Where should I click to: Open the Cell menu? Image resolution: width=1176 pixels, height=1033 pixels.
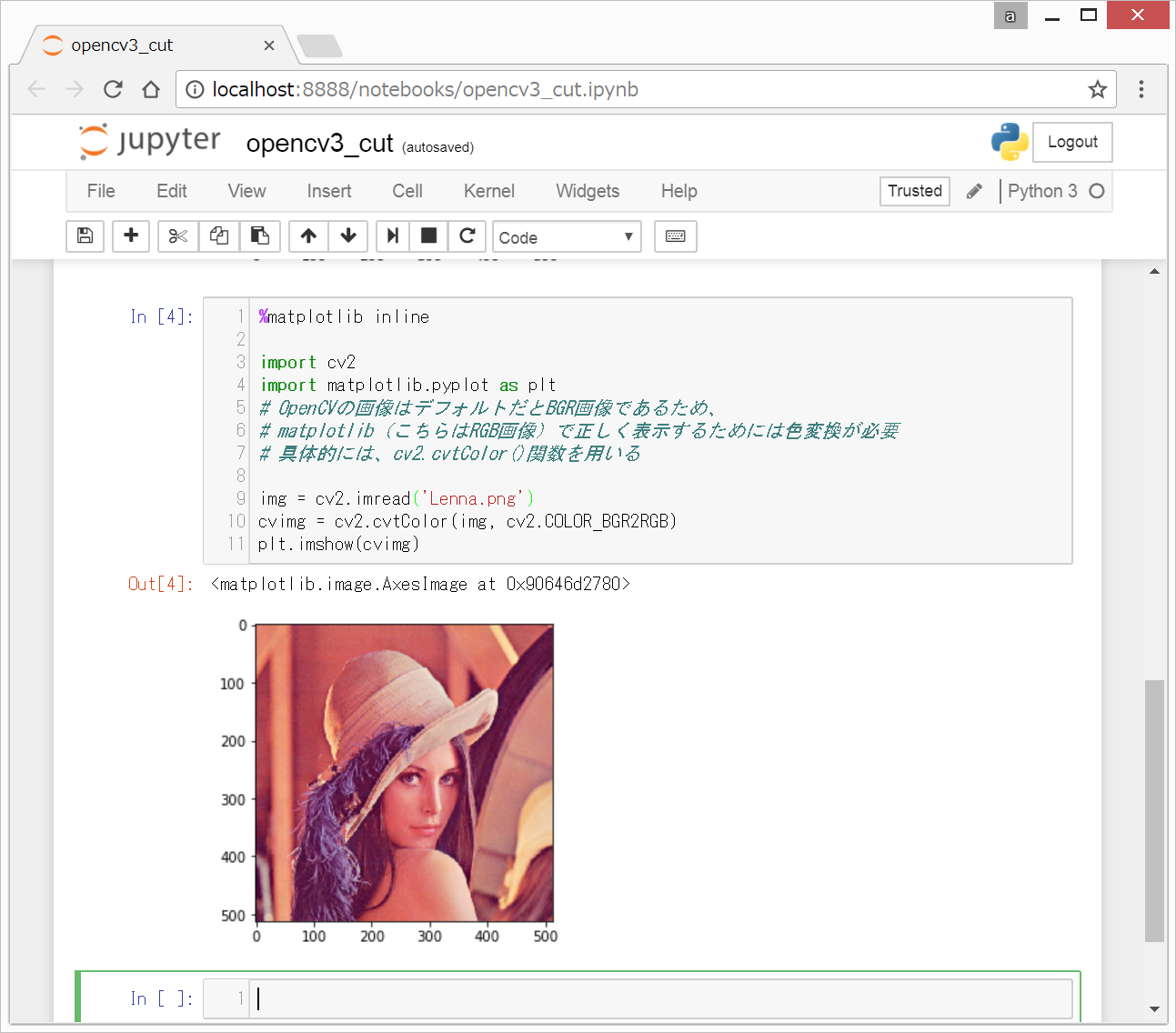click(407, 191)
